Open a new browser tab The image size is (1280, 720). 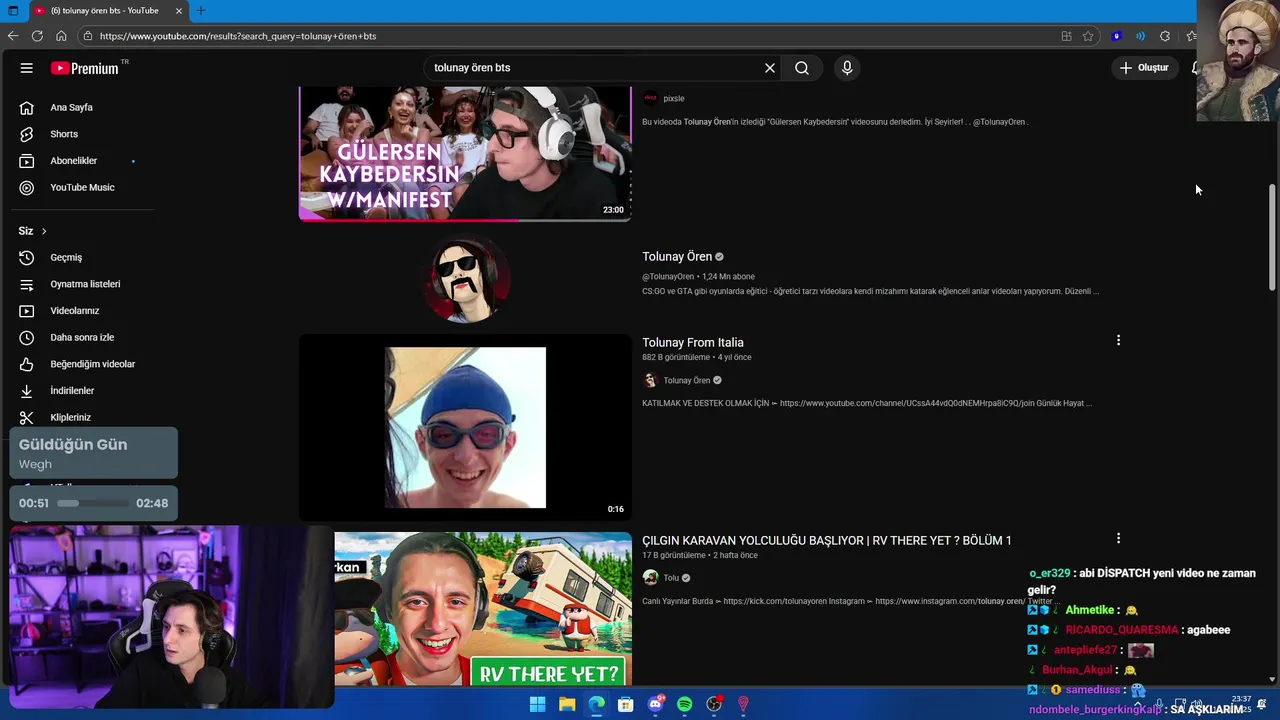tap(201, 11)
